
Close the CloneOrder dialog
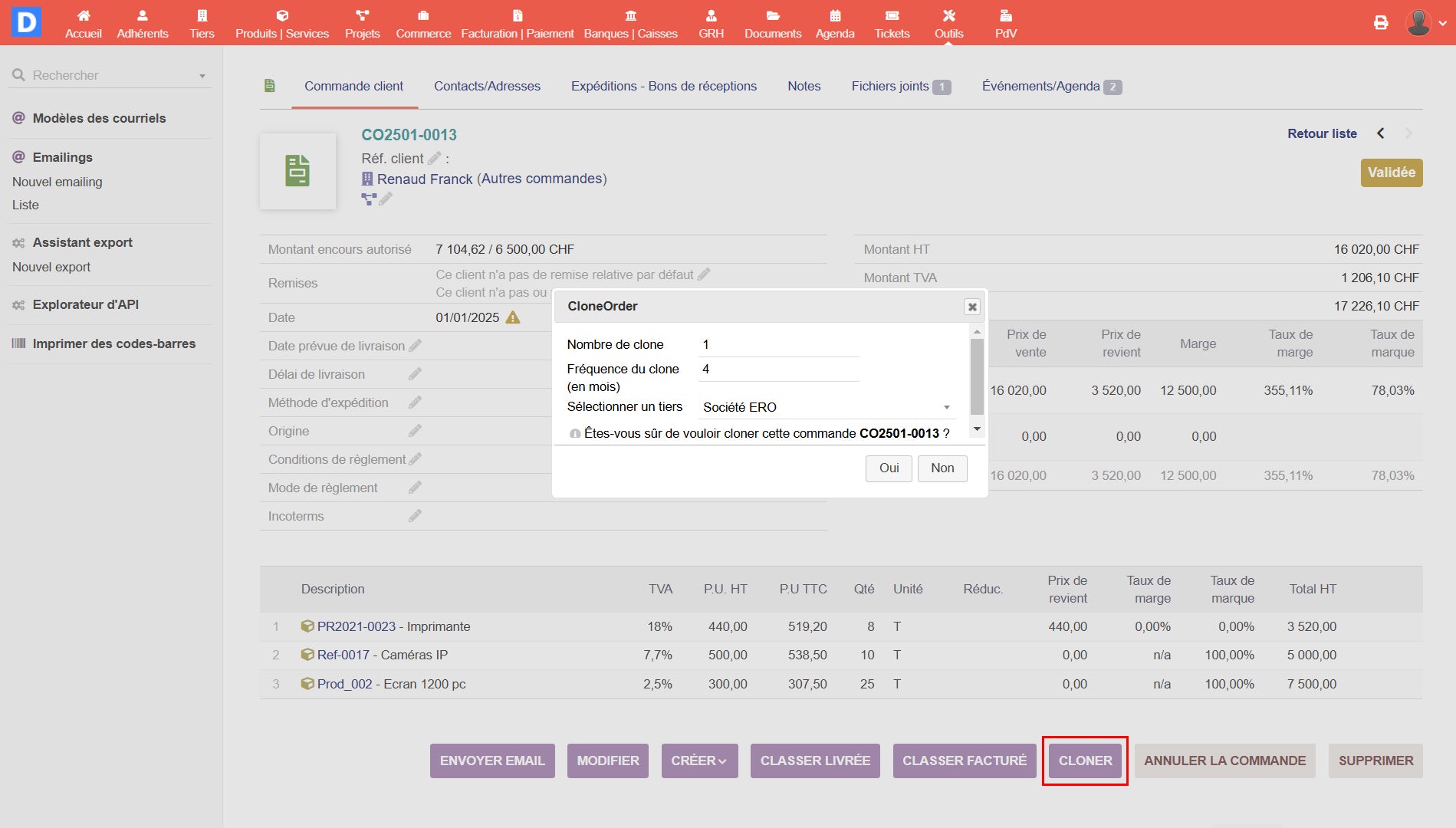tap(971, 307)
